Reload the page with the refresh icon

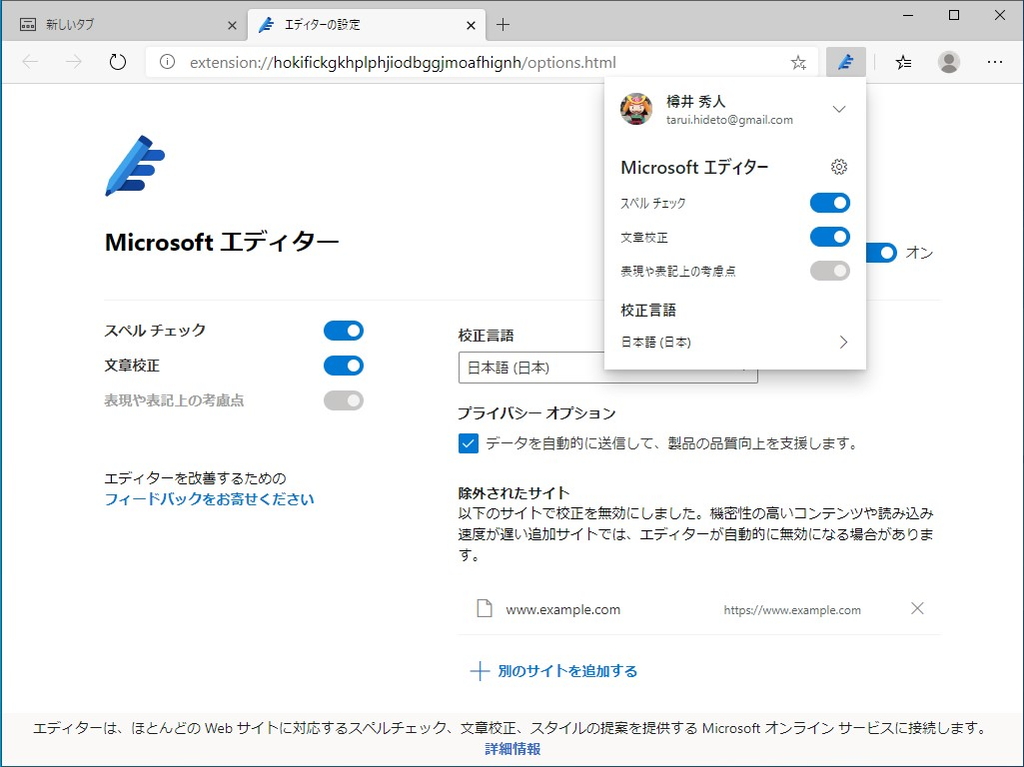point(117,61)
